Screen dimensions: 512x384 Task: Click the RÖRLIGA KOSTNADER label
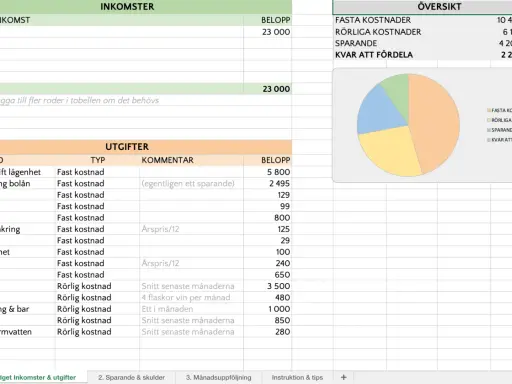point(378,32)
